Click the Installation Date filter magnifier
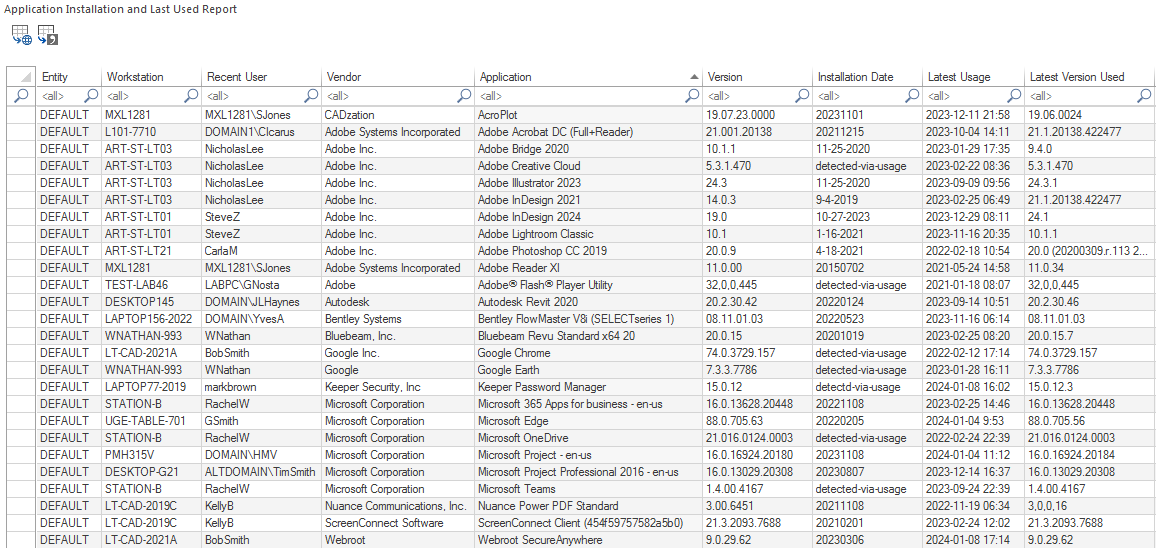The width and height of the screenshot is (1156, 548). [x=912, y=96]
